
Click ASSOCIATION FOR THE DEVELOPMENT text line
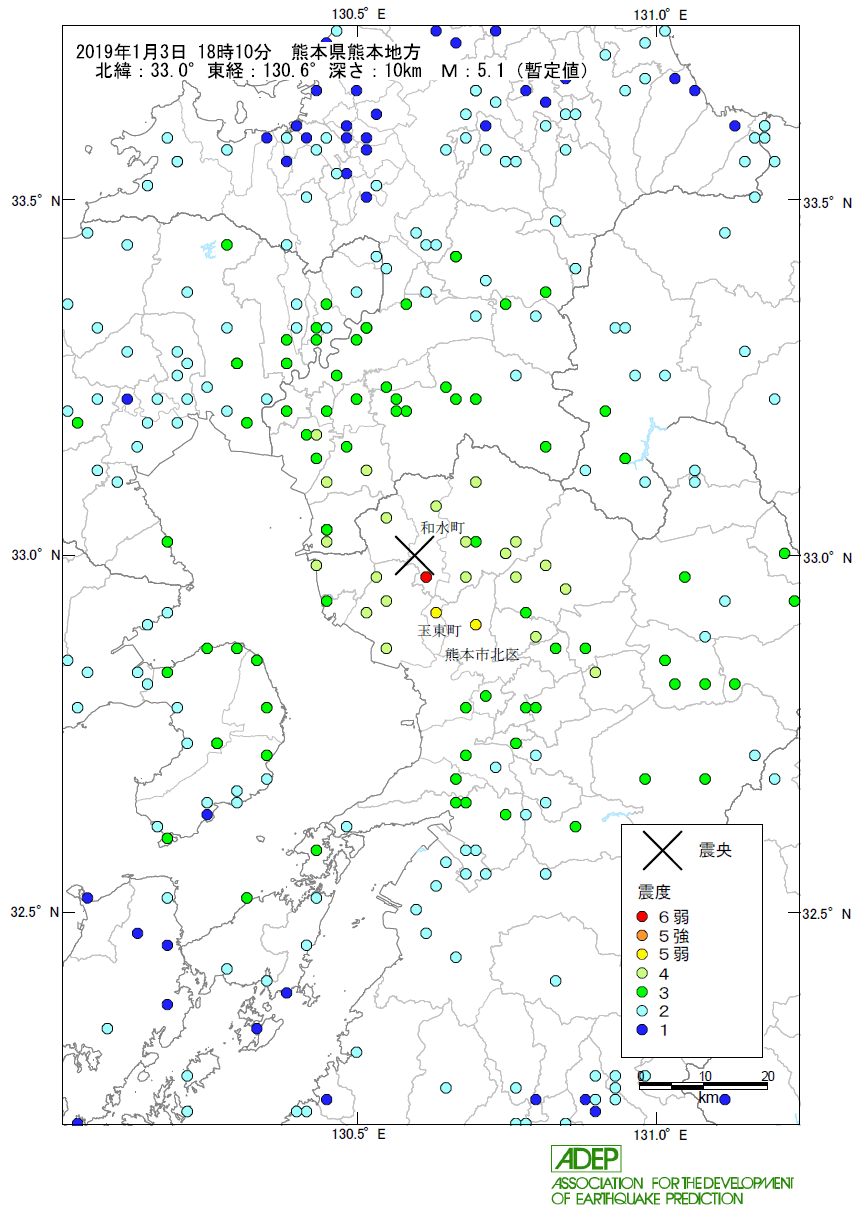[672, 1183]
